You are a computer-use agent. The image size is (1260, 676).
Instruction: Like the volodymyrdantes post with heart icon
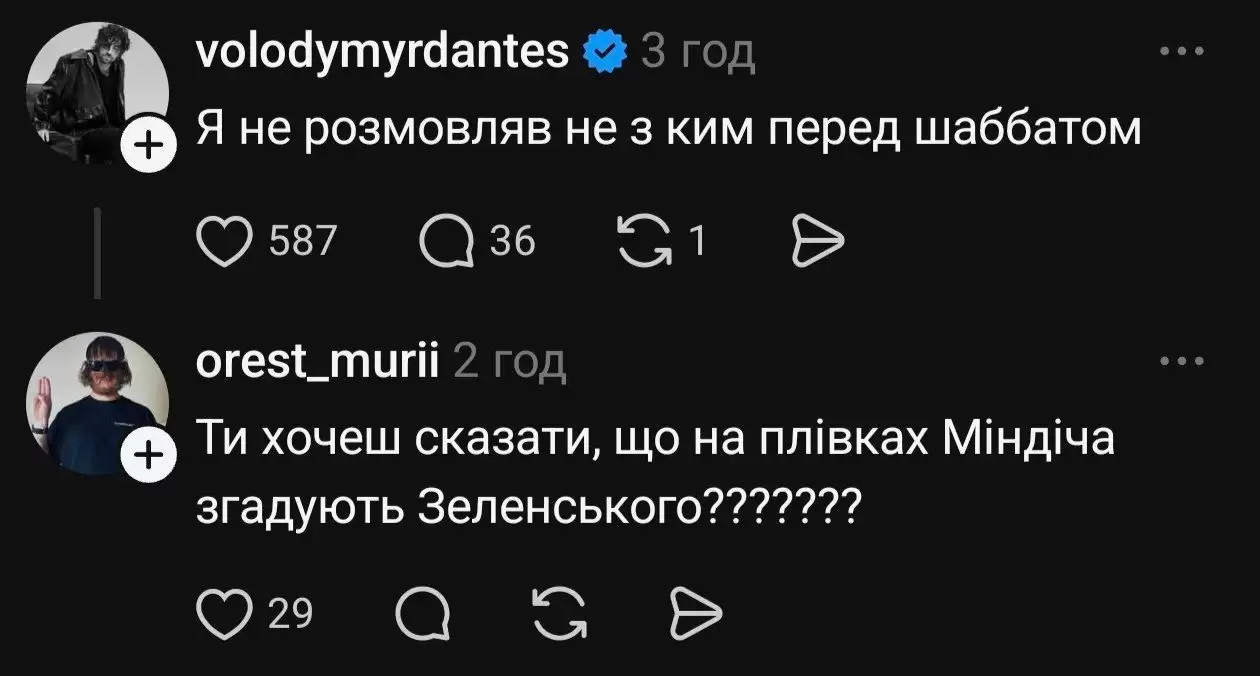(x=223, y=242)
